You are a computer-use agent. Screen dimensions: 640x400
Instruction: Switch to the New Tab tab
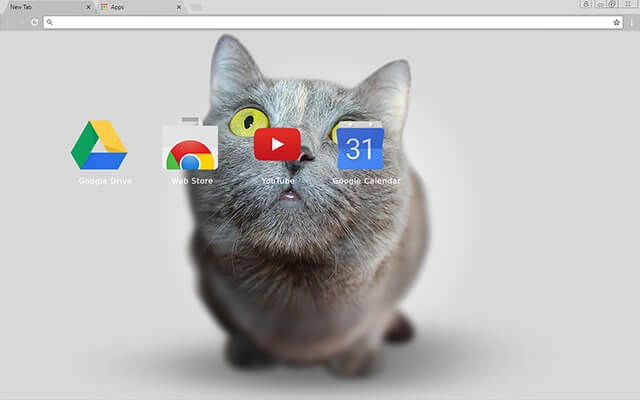click(48, 7)
